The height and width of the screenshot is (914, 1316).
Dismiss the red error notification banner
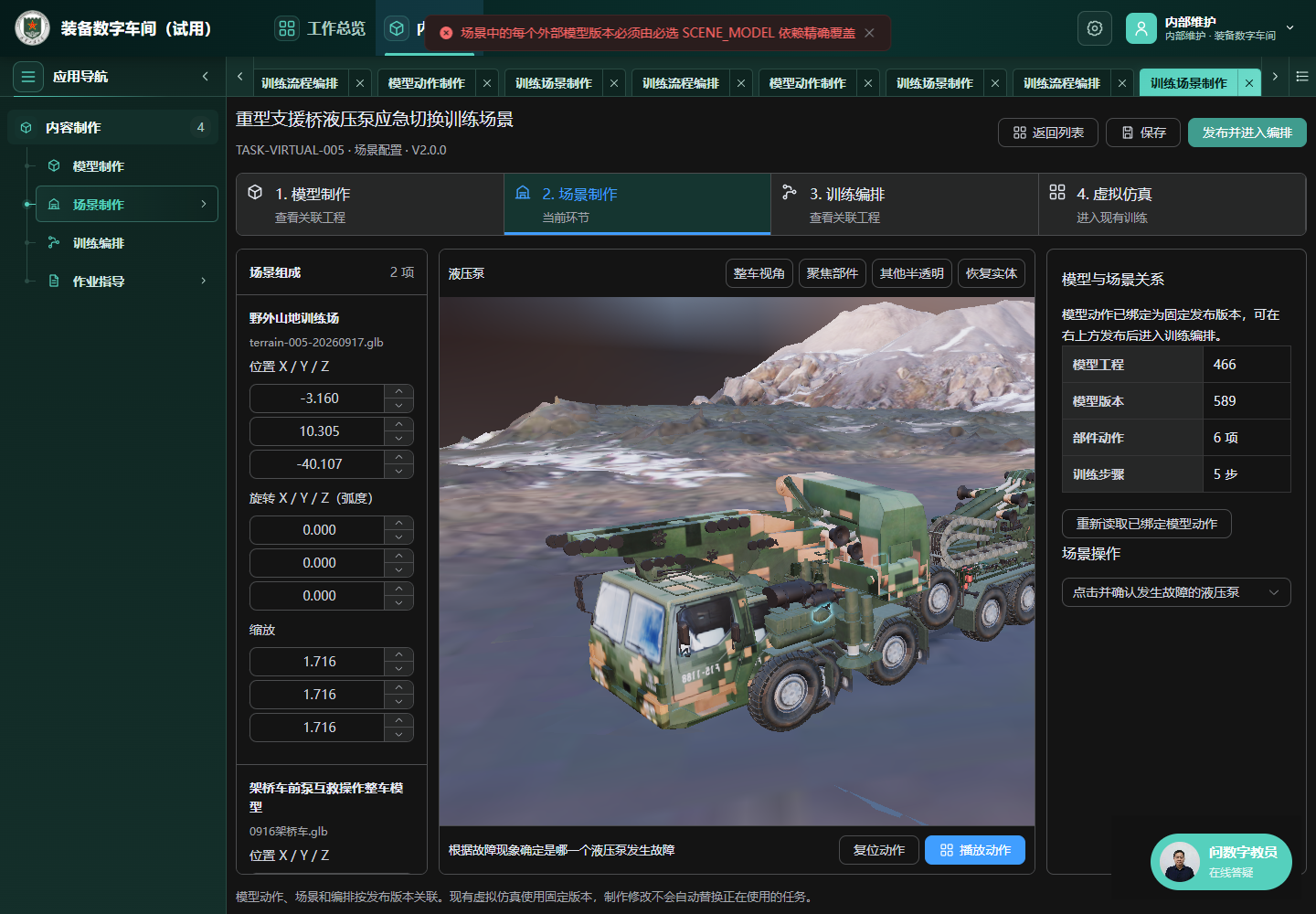coord(869,33)
